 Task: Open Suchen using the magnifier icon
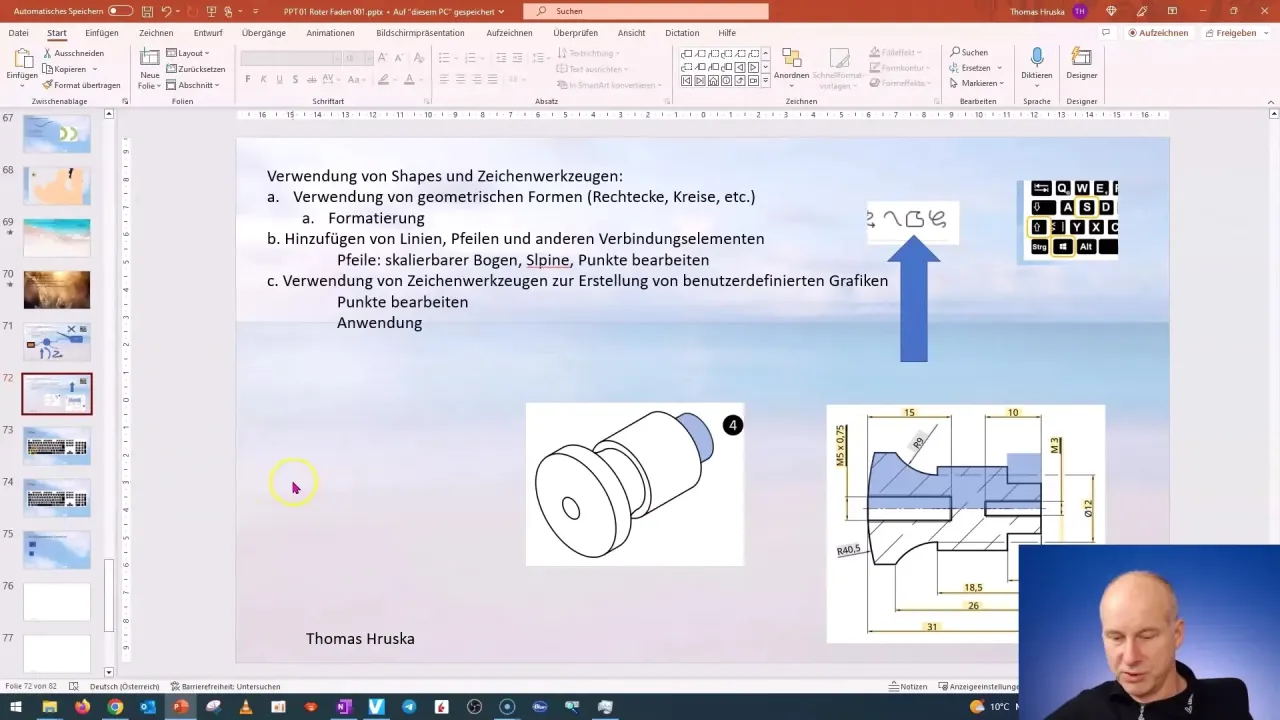(955, 52)
